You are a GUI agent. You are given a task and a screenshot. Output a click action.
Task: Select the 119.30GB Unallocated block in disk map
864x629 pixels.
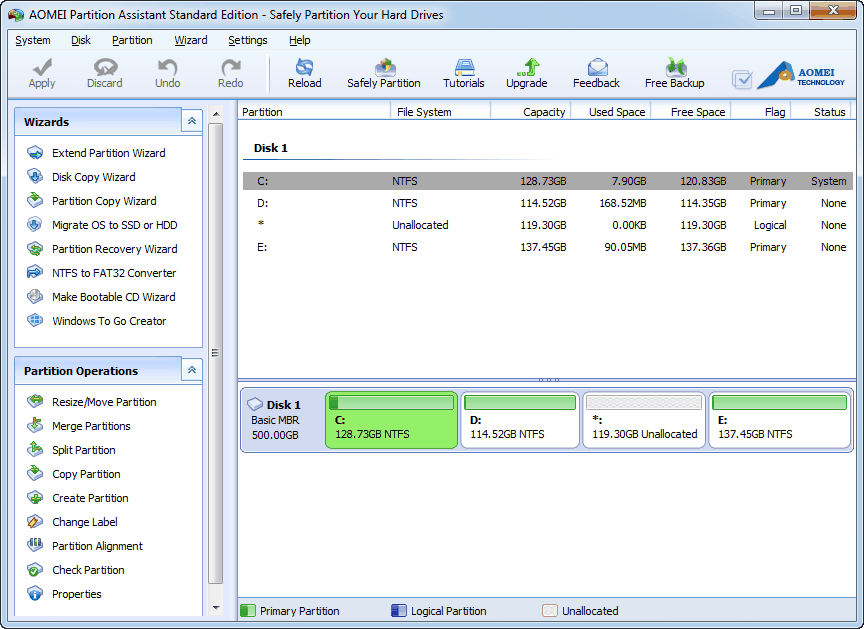(x=644, y=420)
